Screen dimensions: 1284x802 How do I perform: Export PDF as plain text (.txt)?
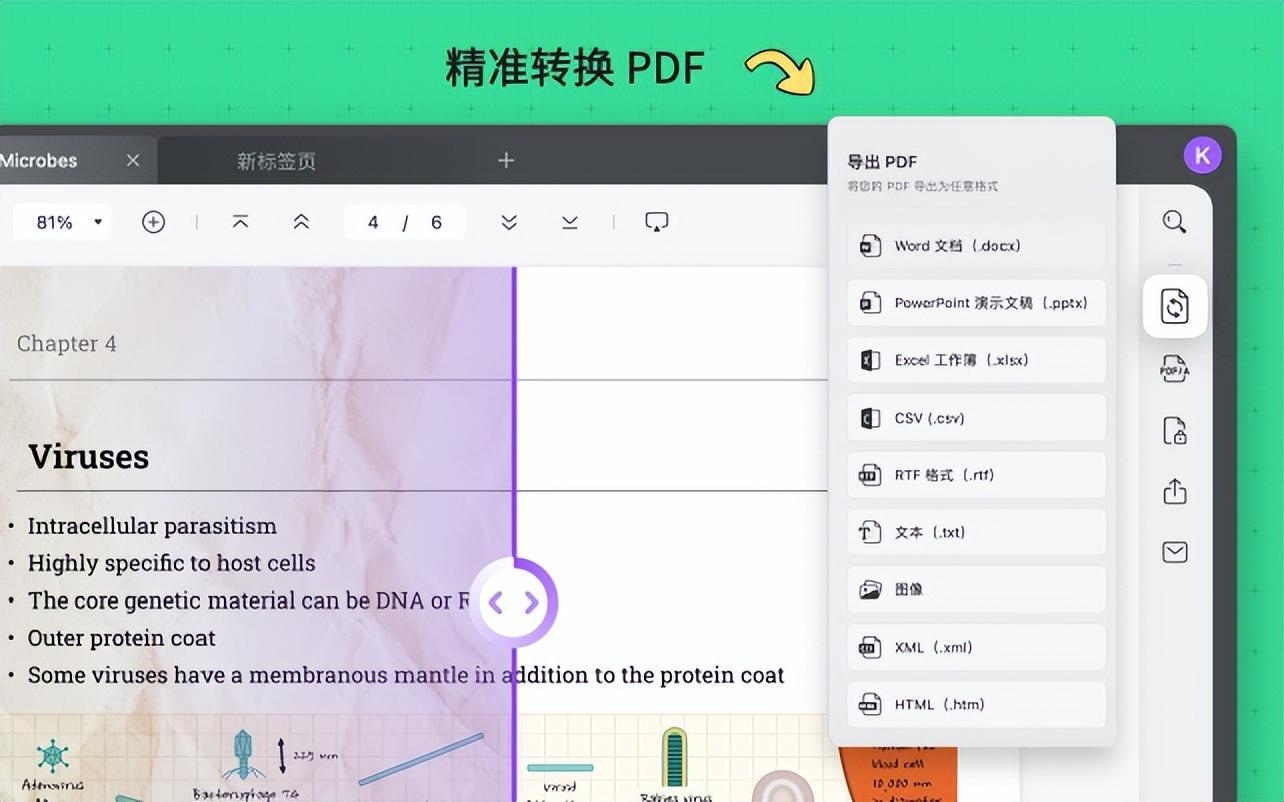click(x=976, y=532)
